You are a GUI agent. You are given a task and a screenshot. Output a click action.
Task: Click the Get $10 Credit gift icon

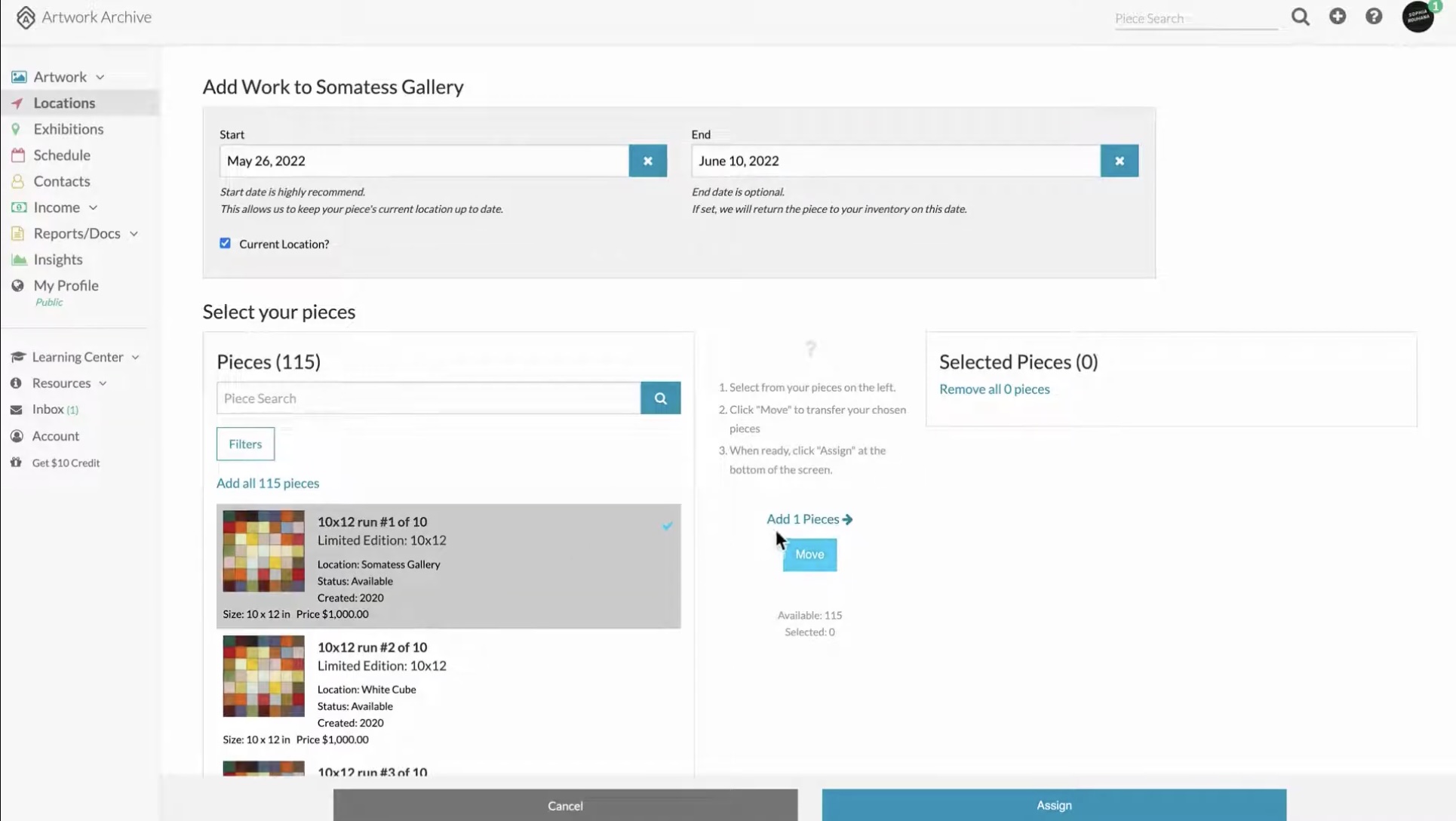[x=16, y=463]
